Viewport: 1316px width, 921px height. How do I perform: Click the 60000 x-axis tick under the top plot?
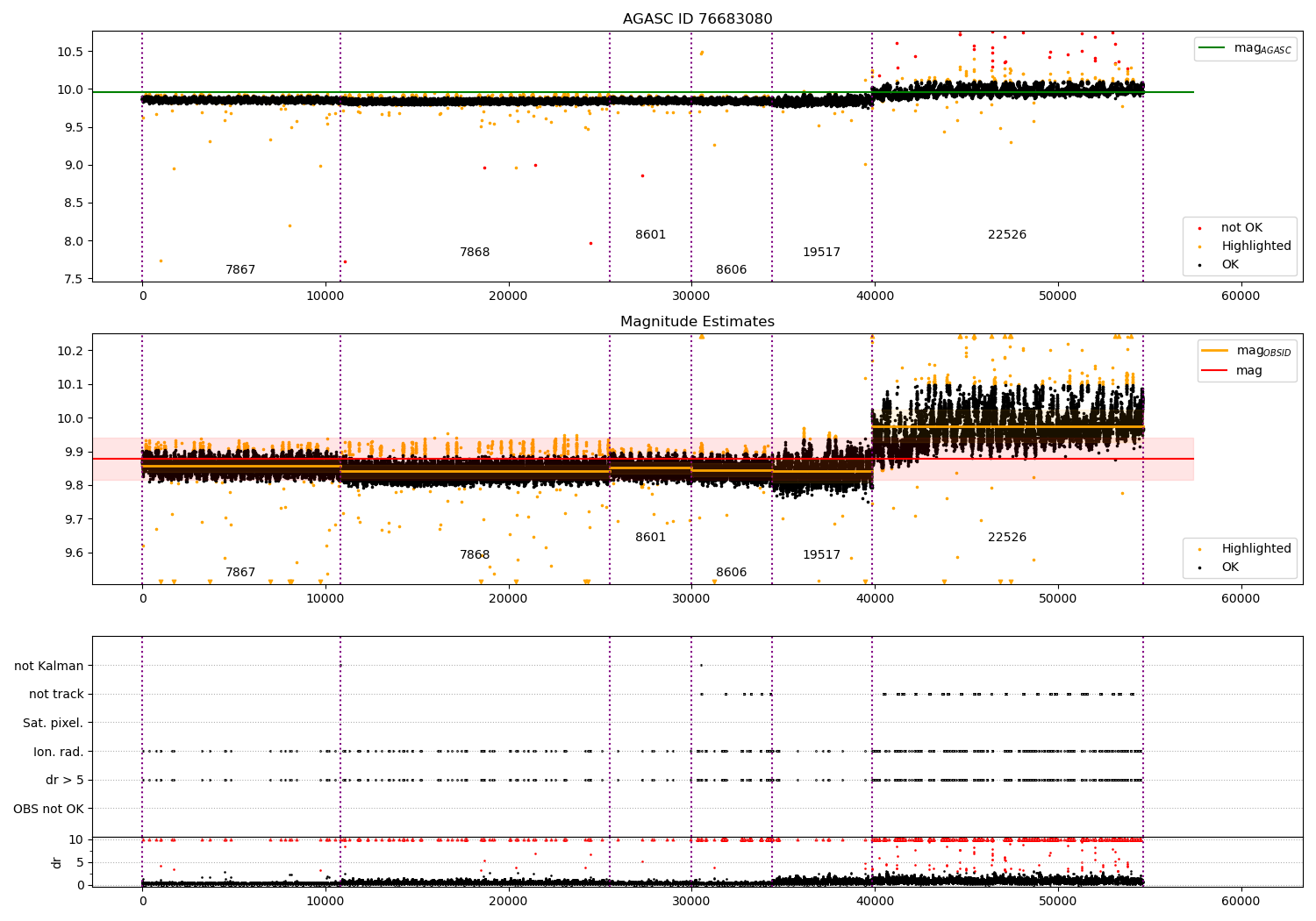click(x=1241, y=296)
